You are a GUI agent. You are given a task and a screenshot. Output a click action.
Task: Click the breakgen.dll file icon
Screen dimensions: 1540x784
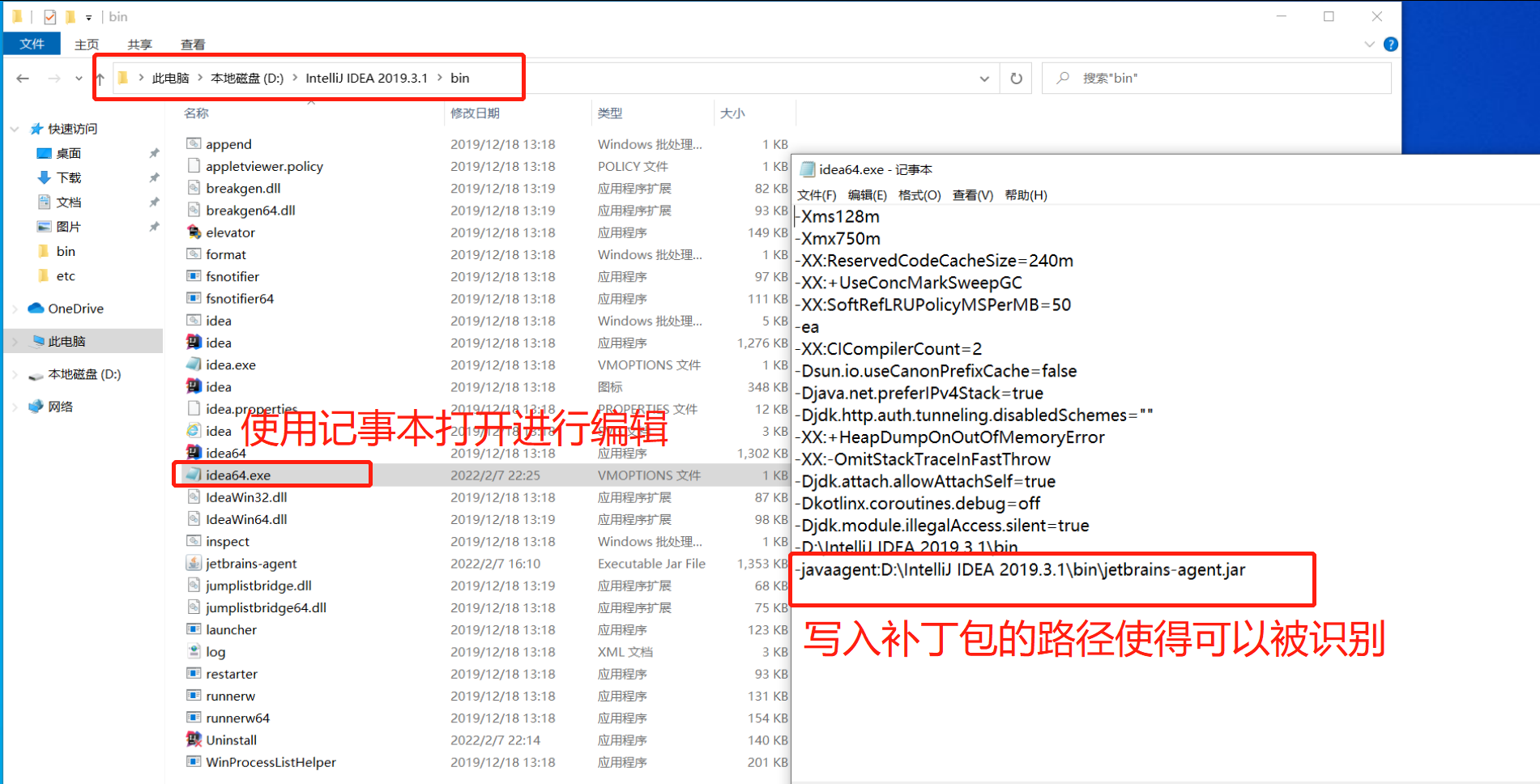tap(194, 188)
